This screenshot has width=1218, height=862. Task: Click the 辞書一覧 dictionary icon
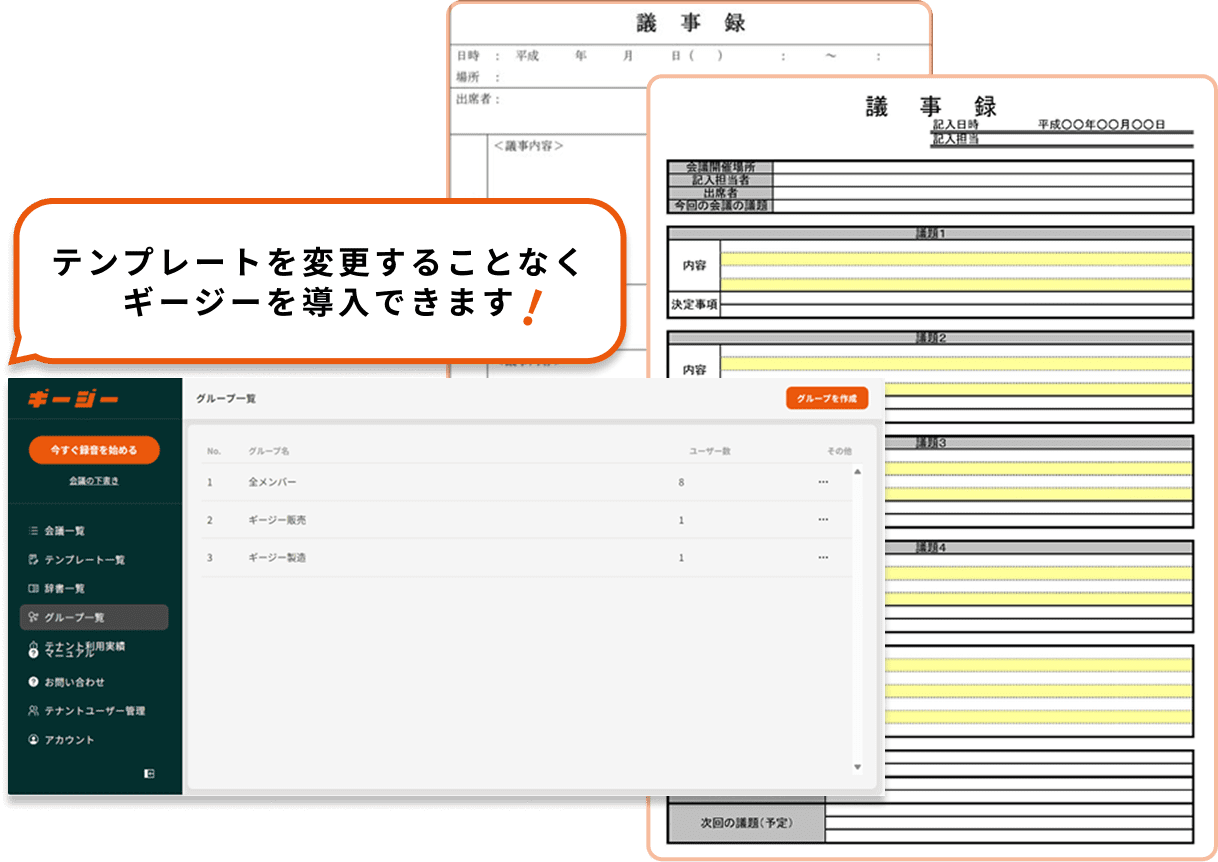pyautogui.click(x=33, y=589)
